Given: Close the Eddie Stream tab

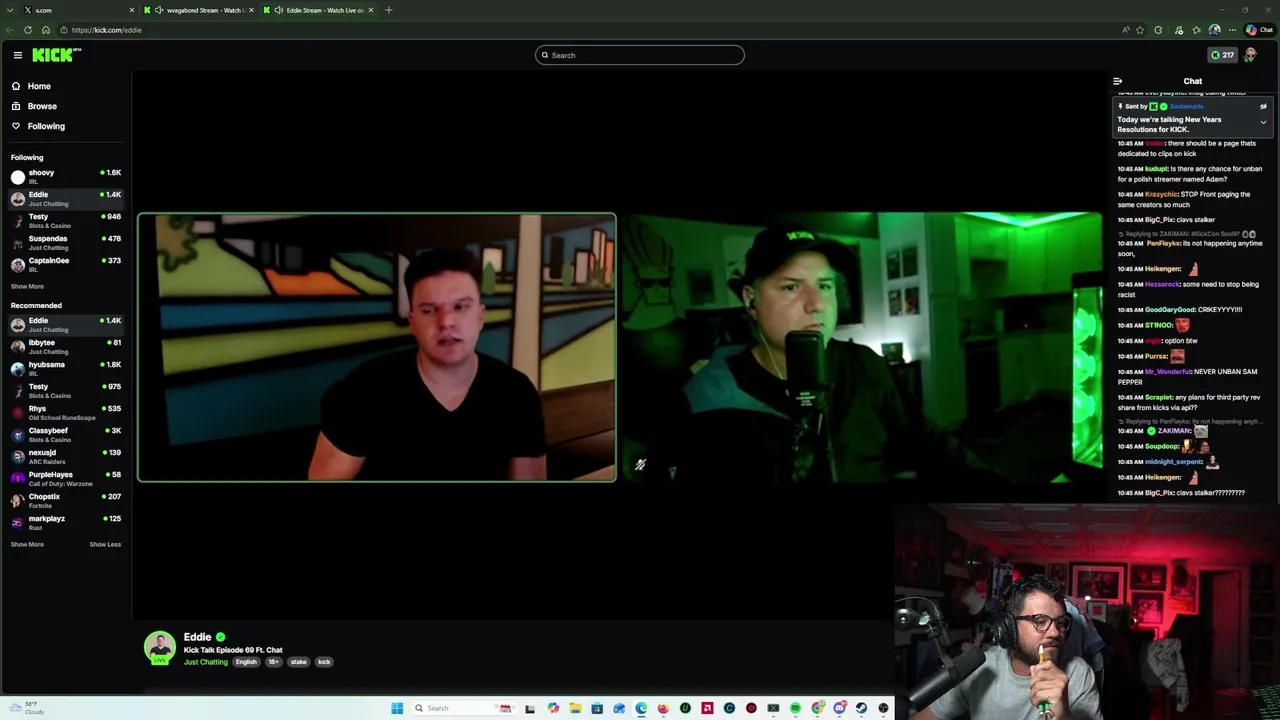Looking at the screenshot, I should tap(371, 10).
